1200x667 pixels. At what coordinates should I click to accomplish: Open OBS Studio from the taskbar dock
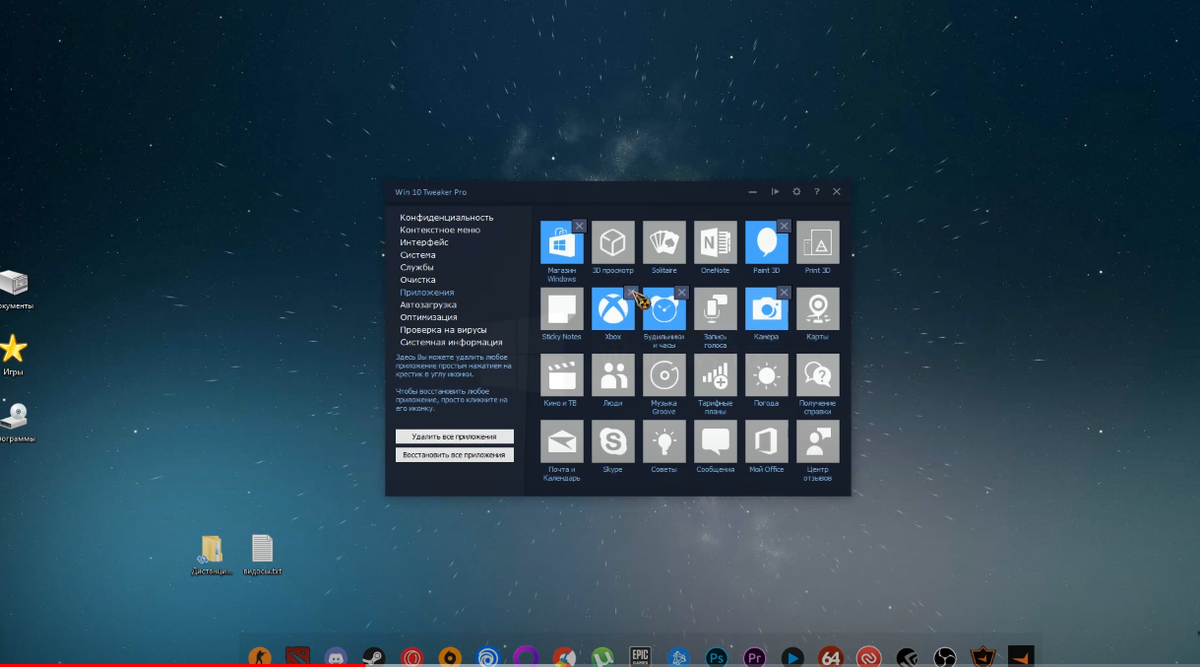pos(944,657)
